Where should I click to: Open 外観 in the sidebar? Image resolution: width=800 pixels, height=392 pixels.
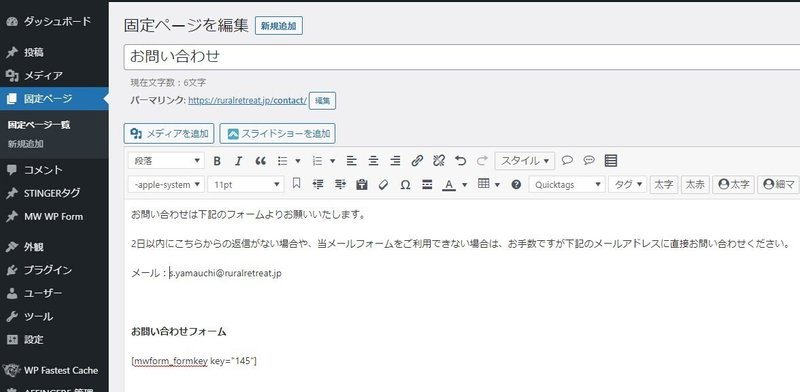click(54, 247)
